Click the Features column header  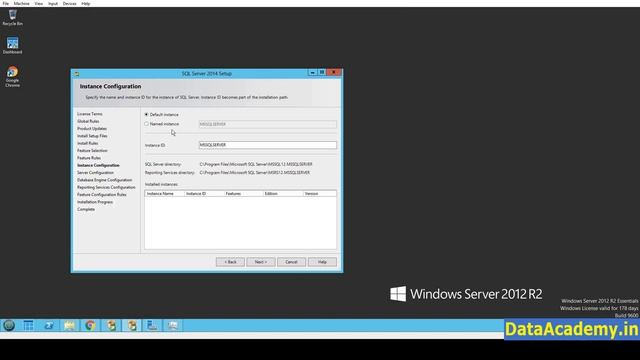pos(243,193)
